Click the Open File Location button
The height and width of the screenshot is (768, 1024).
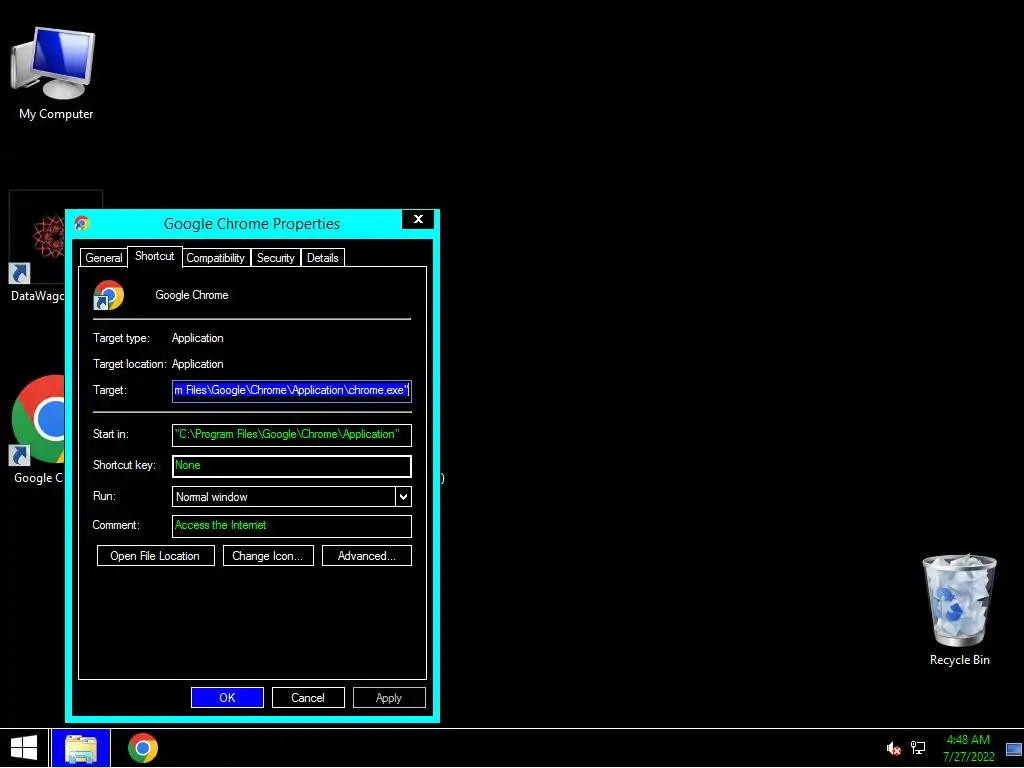tap(155, 556)
